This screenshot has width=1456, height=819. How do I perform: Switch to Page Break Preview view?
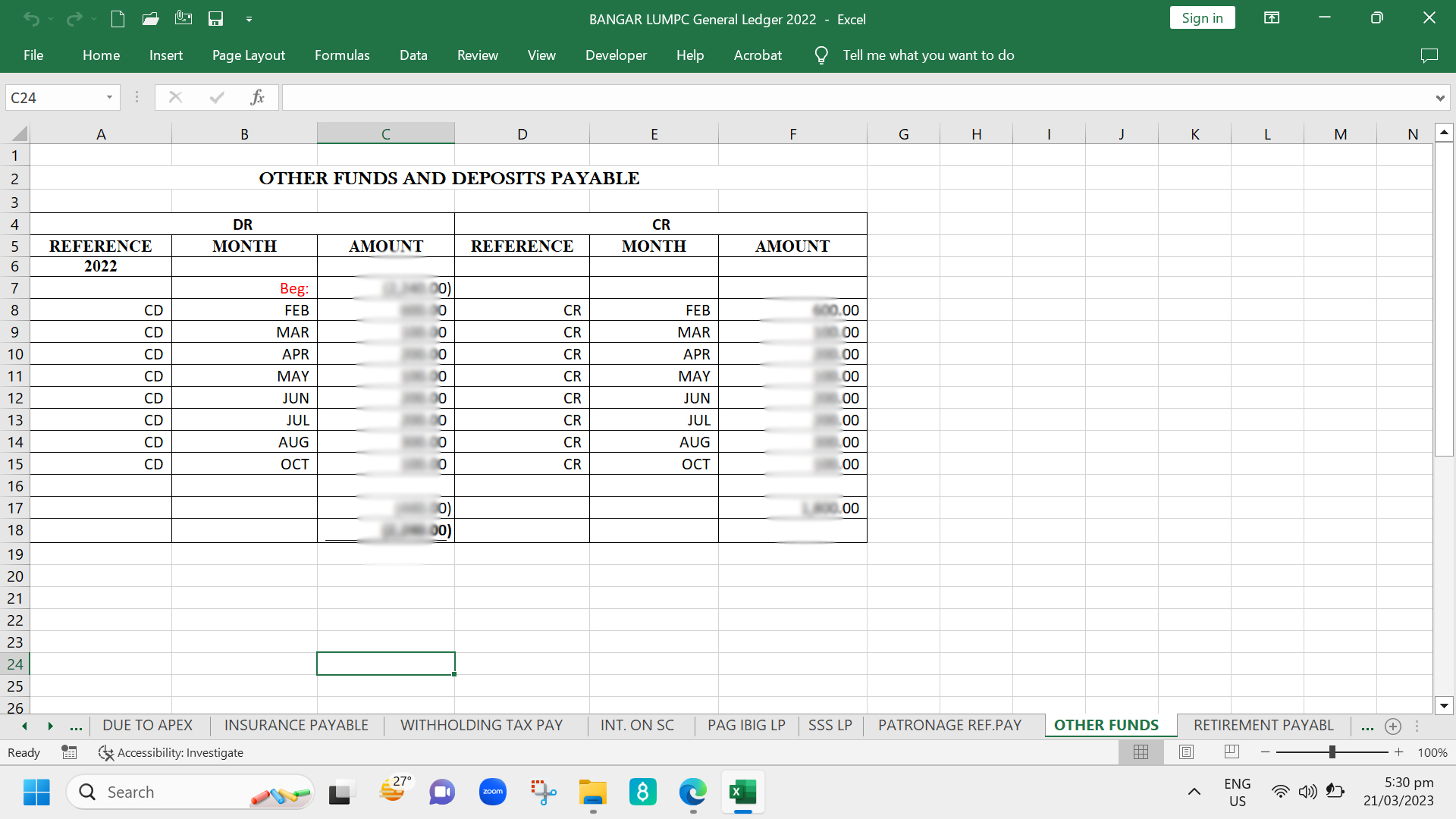[x=1232, y=752]
